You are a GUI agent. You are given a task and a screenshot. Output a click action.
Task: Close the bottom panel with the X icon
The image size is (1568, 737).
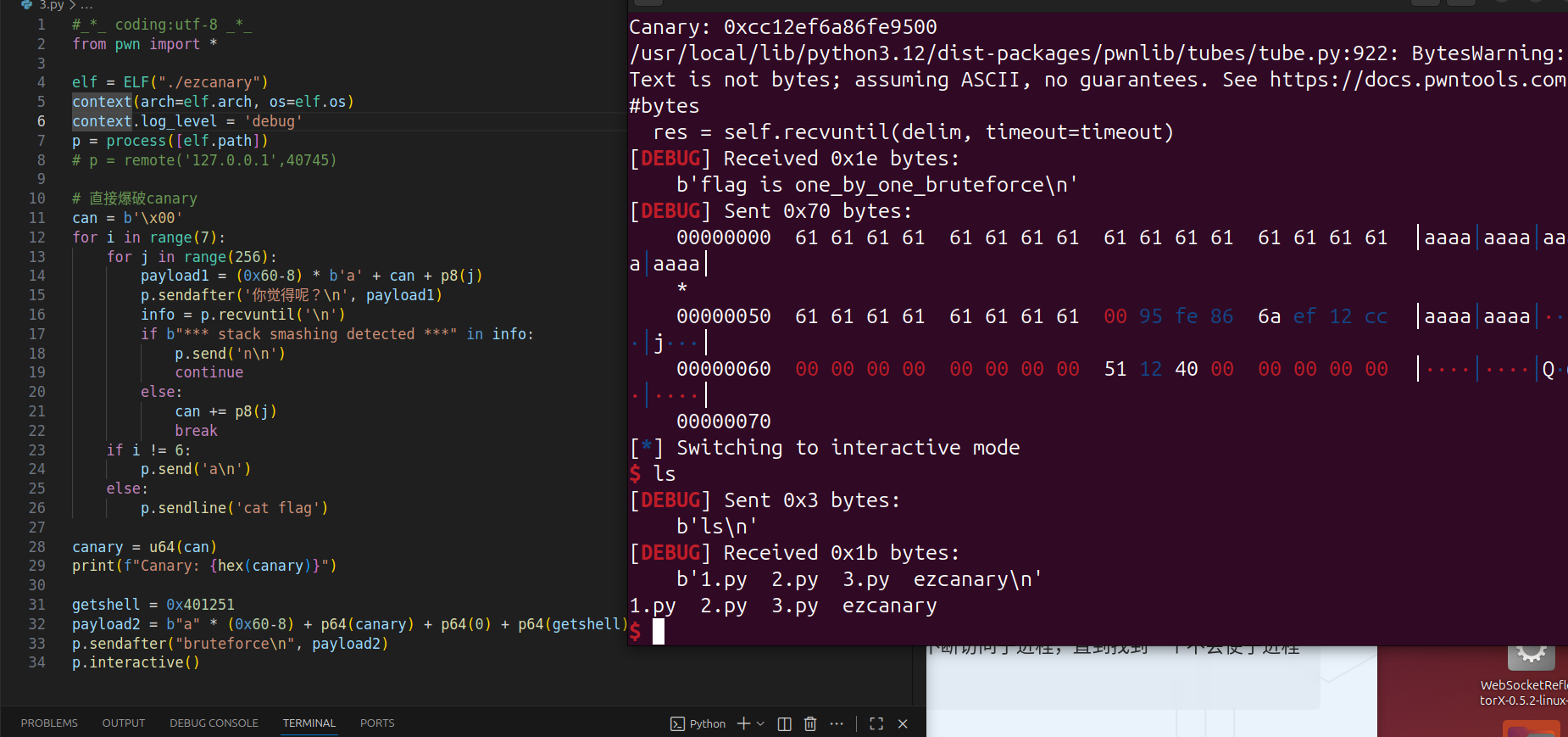pos(903,723)
